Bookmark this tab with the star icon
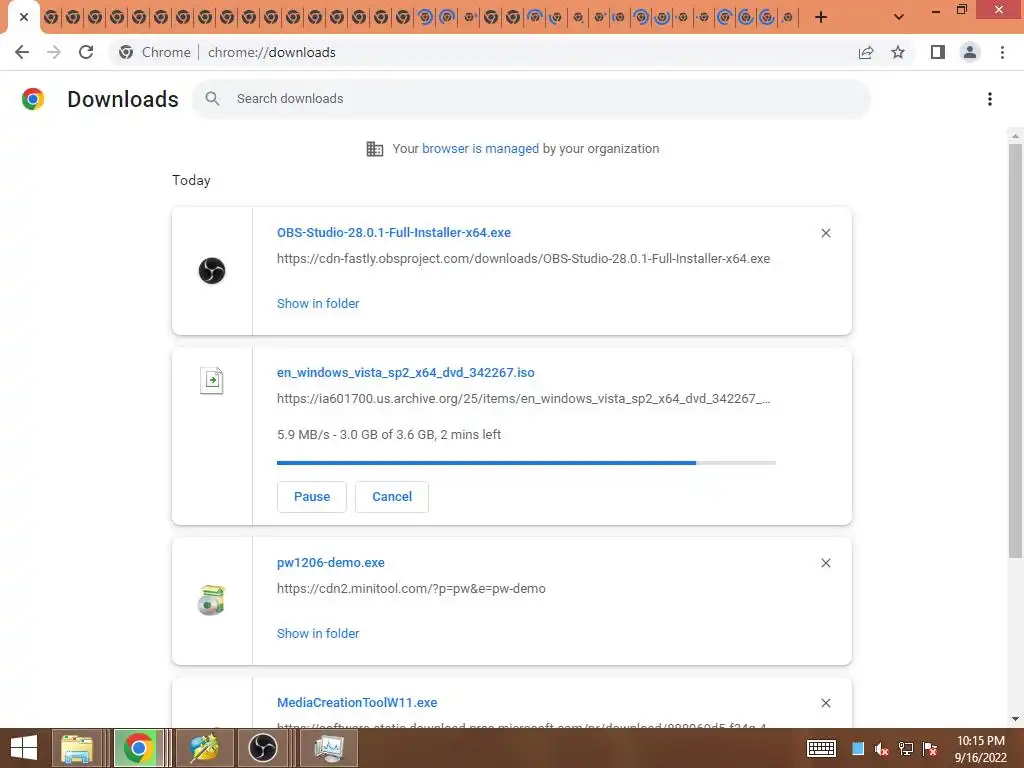 (898, 52)
